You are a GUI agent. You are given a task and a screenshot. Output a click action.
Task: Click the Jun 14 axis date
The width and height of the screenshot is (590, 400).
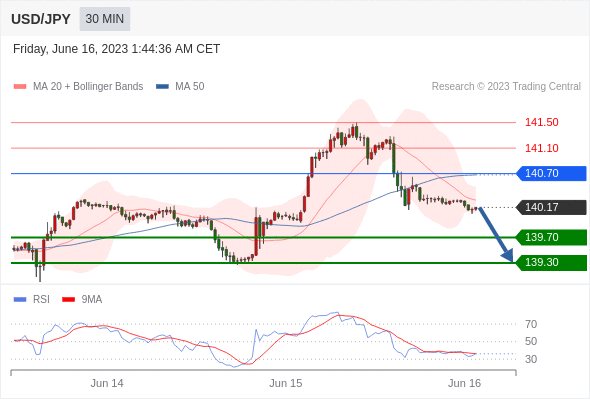pos(107,383)
